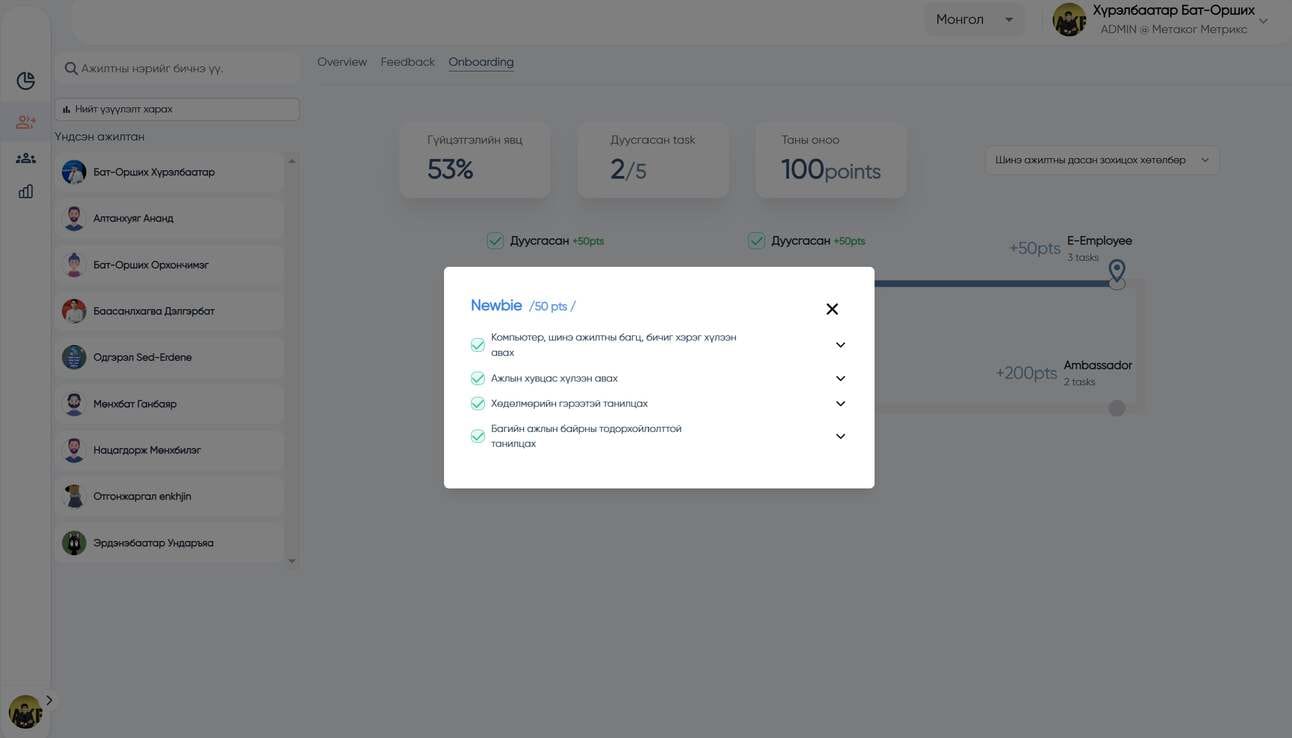
Task: Expand the Ажлын хувцас хүлээн авах task
Action: click(840, 379)
